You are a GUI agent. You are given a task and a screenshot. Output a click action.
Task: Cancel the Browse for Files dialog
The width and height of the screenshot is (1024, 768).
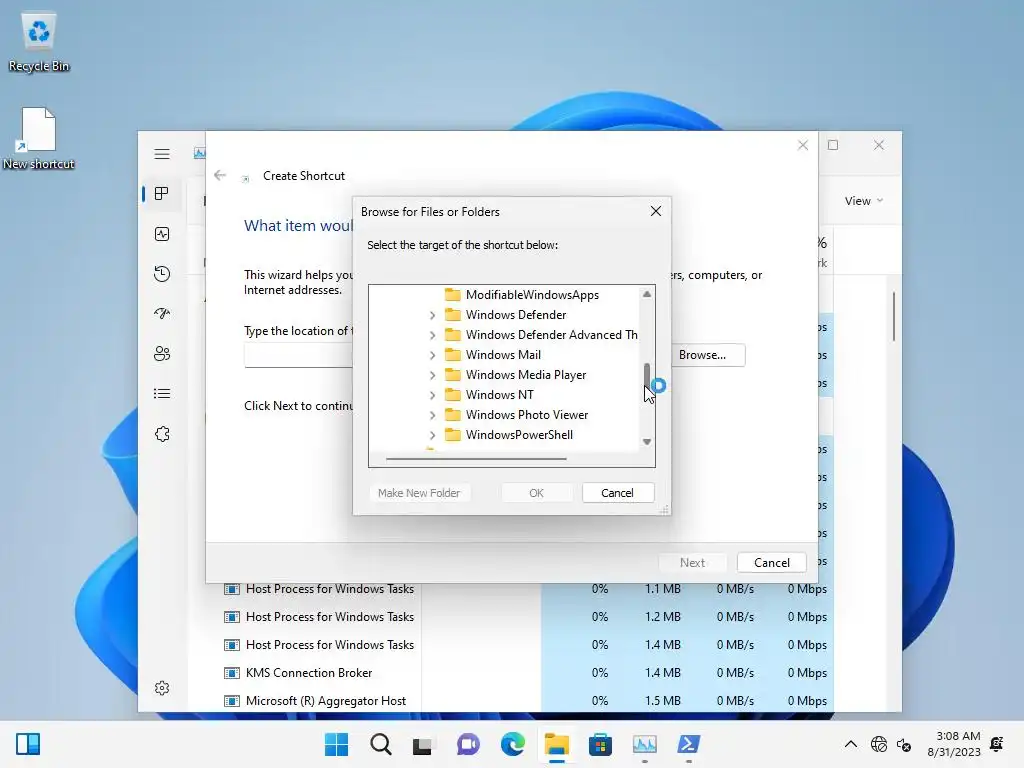pyautogui.click(x=617, y=493)
